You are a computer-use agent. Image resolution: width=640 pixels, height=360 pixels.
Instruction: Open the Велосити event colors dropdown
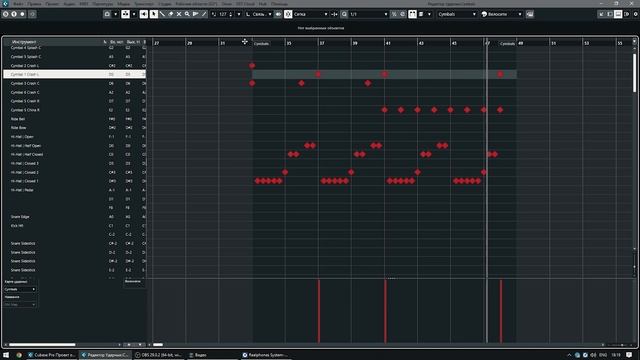[502, 14]
